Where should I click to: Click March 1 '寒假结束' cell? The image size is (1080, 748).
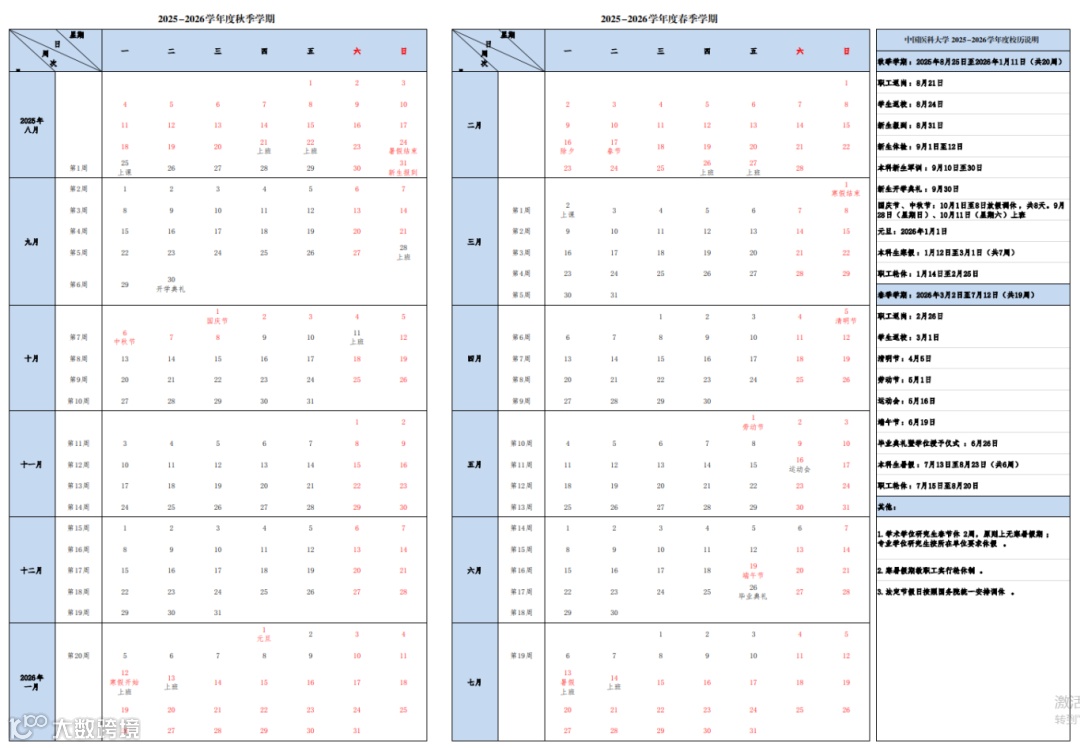pos(846,189)
